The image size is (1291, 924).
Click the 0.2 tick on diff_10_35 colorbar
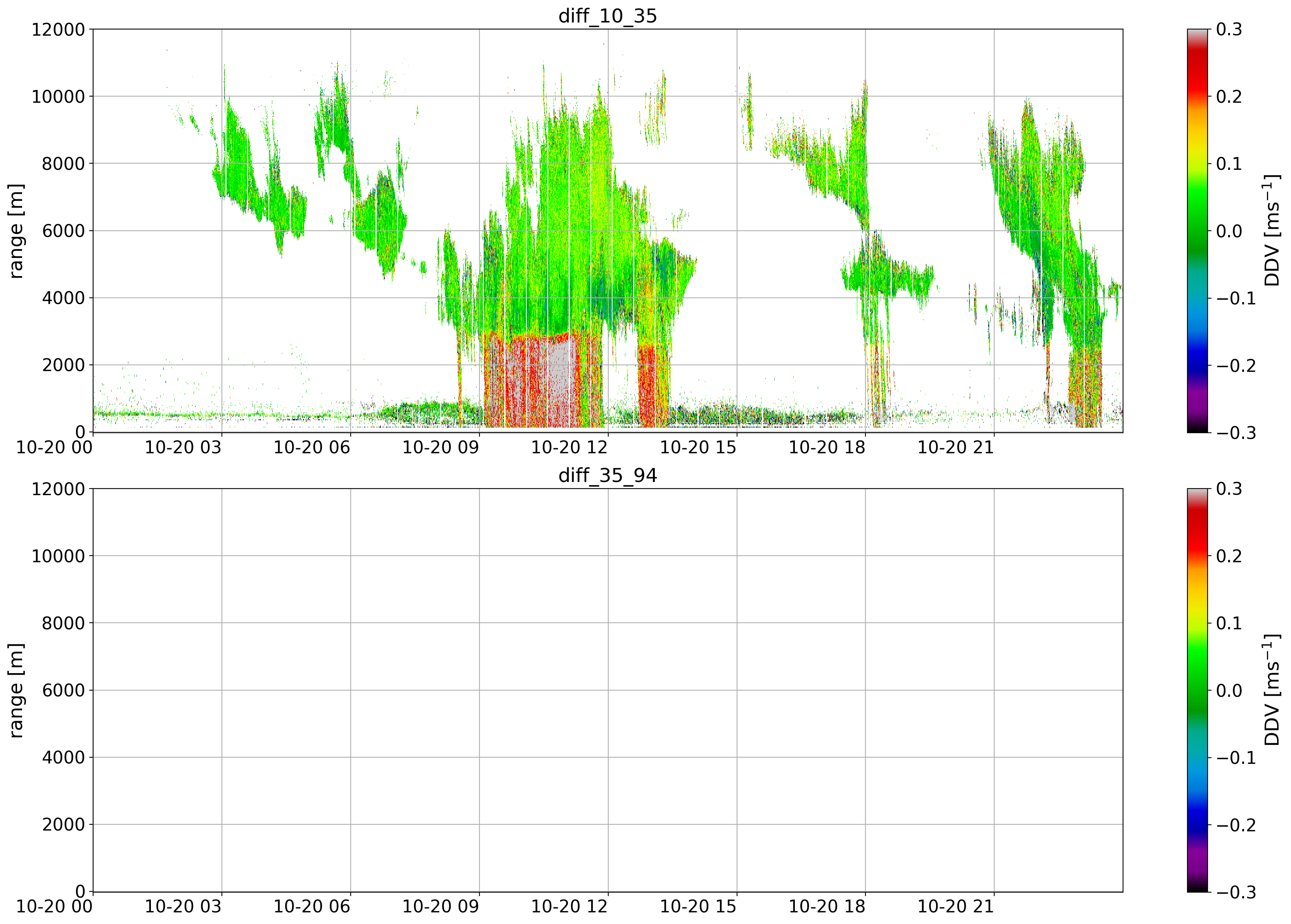tap(1229, 97)
